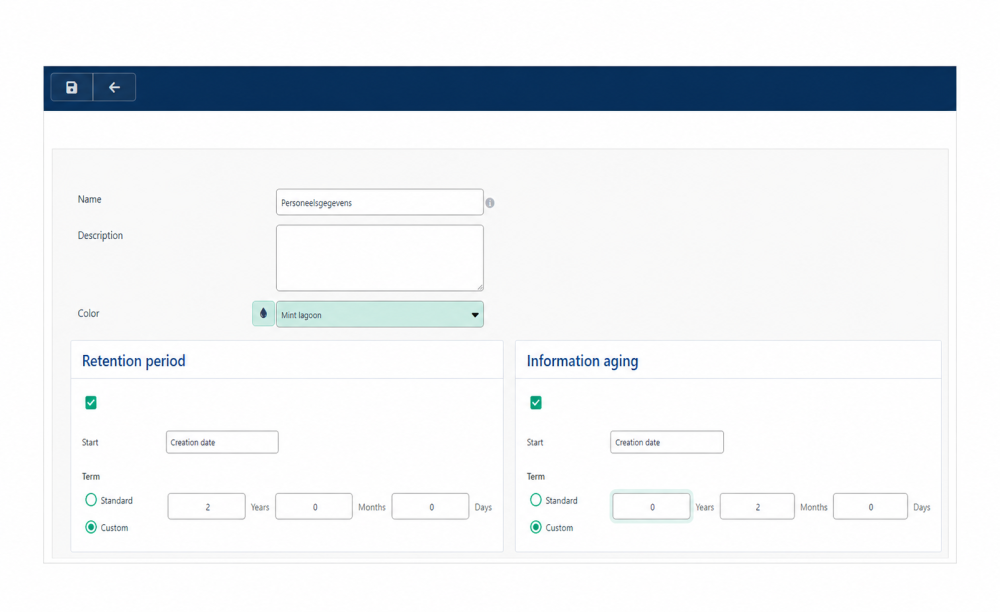Click the Retention period Years field
The width and height of the screenshot is (1000, 612).
[x=207, y=507]
